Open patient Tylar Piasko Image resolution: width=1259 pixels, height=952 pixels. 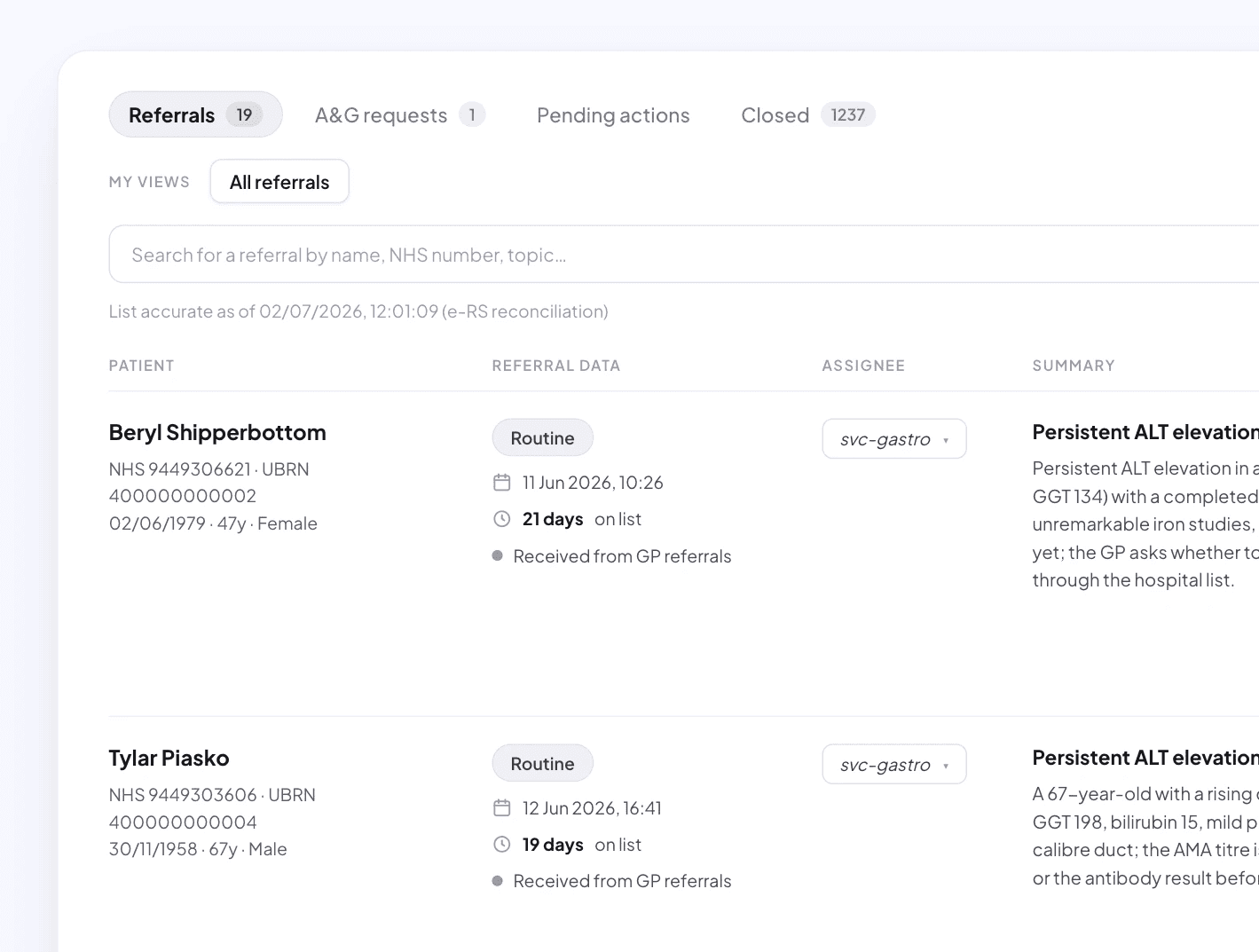pyautogui.click(x=169, y=759)
